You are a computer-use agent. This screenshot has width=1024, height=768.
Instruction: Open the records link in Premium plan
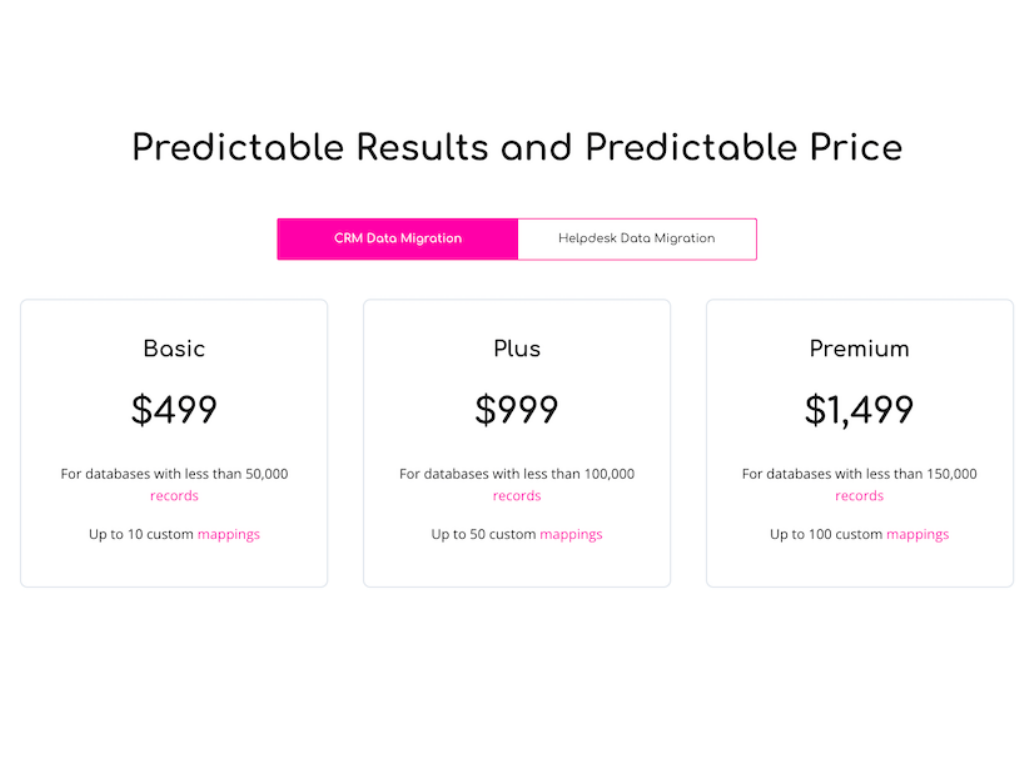[x=859, y=496]
